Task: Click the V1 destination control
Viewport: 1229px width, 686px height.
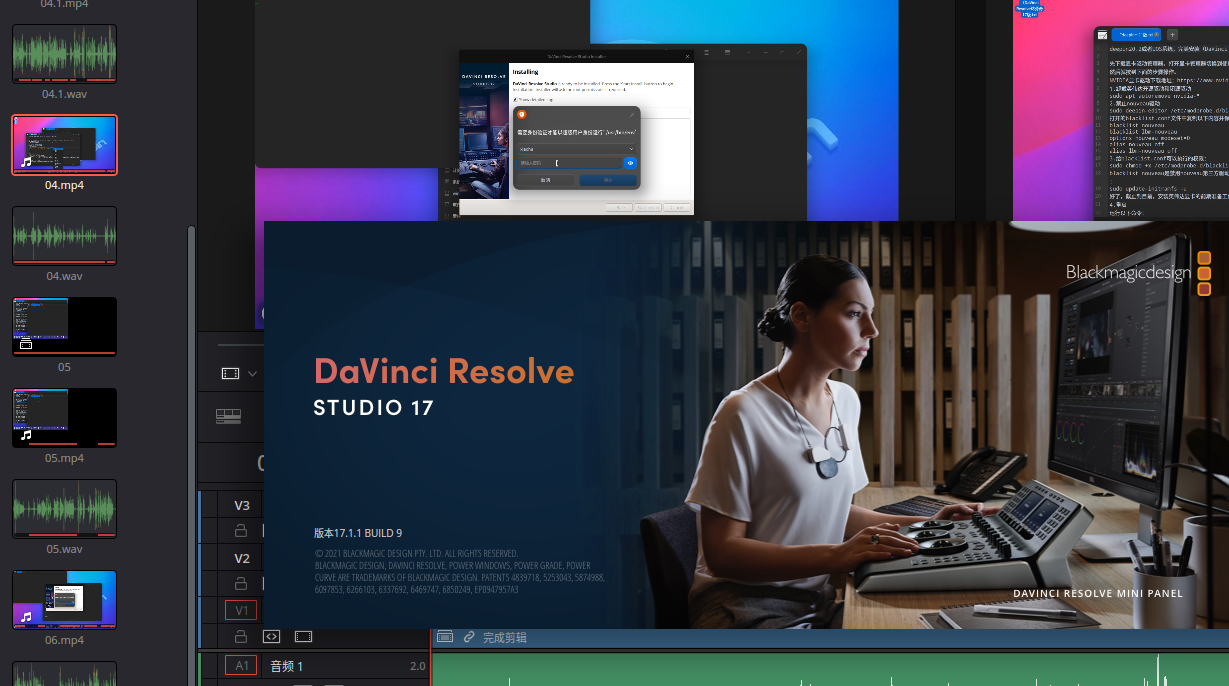Action: point(240,610)
